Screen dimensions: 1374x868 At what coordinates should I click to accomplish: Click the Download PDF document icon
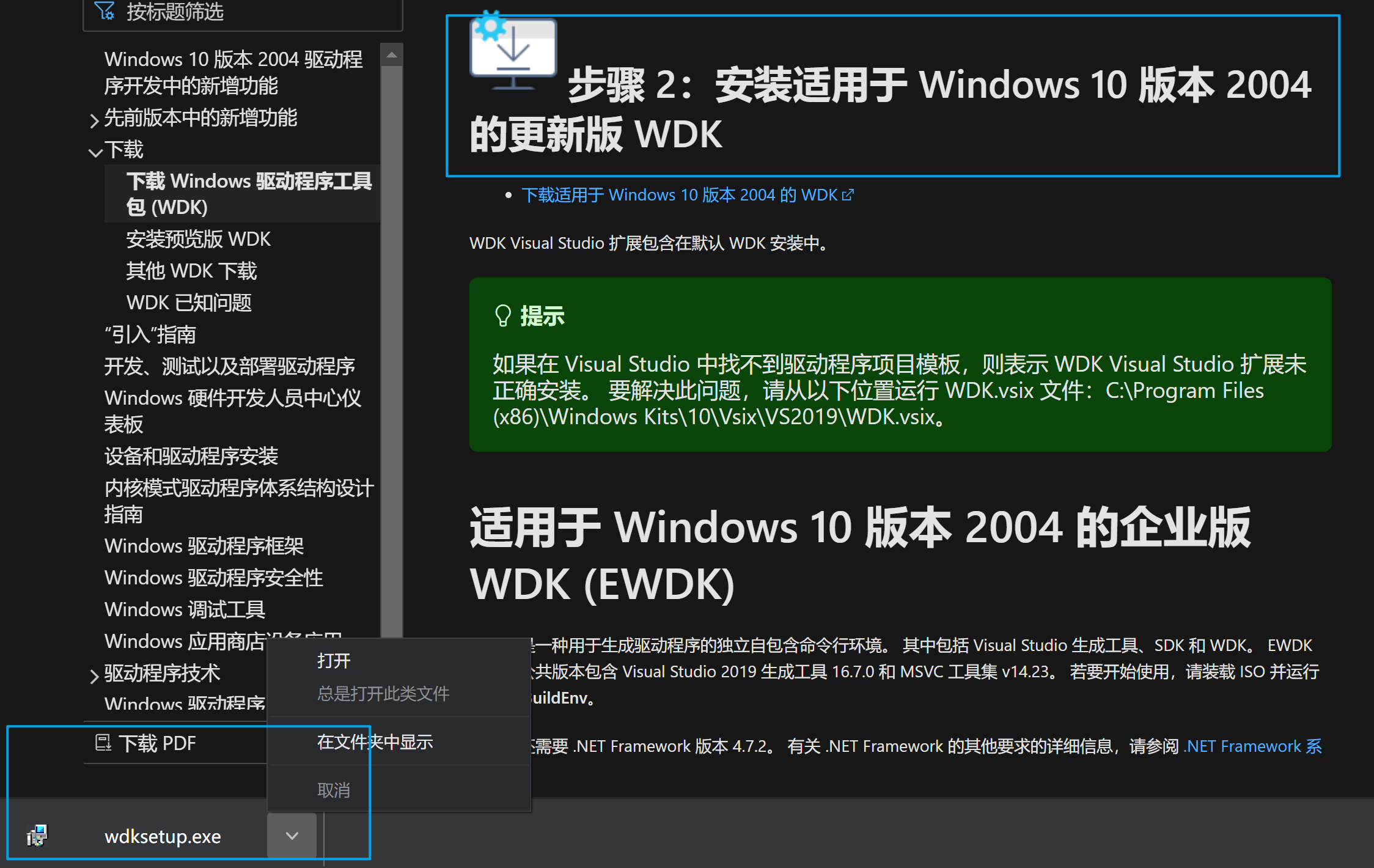103,743
